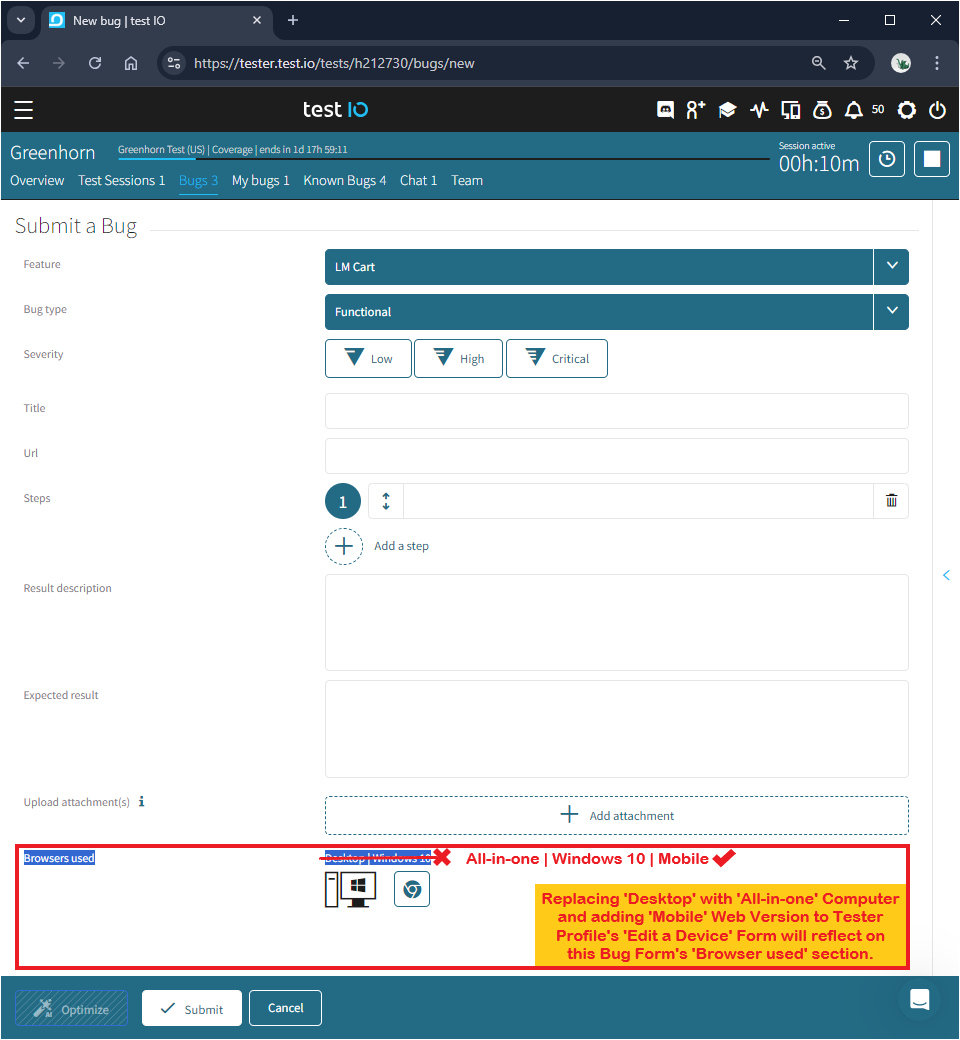The height and width of the screenshot is (1040, 960).
Task: Click the Greenhorn Test (US) link
Action: pyautogui.click(x=161, y=149)
